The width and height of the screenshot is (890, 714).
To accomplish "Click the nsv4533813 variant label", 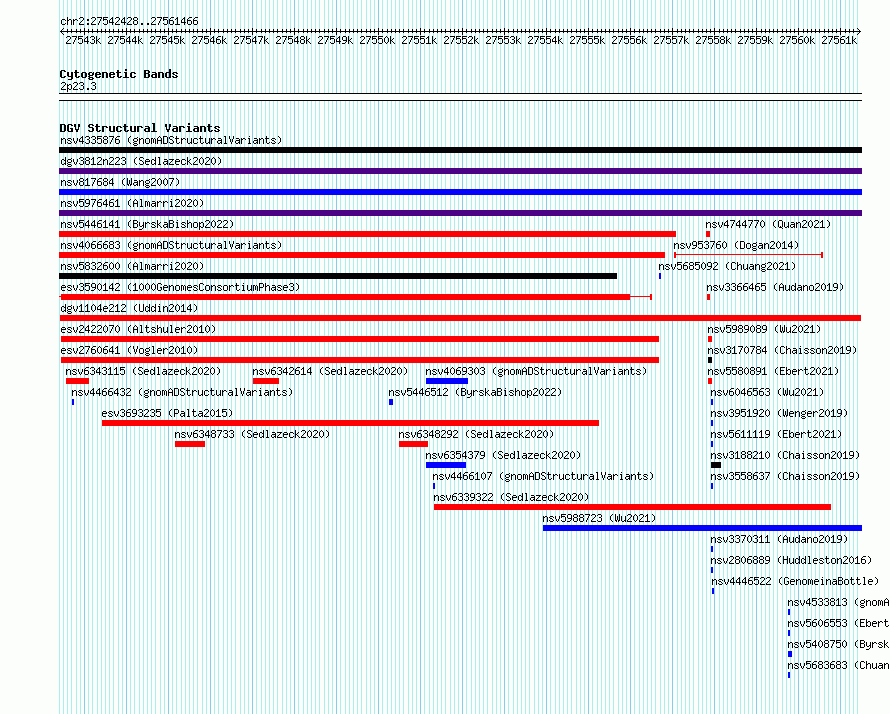I will (838, 602).
